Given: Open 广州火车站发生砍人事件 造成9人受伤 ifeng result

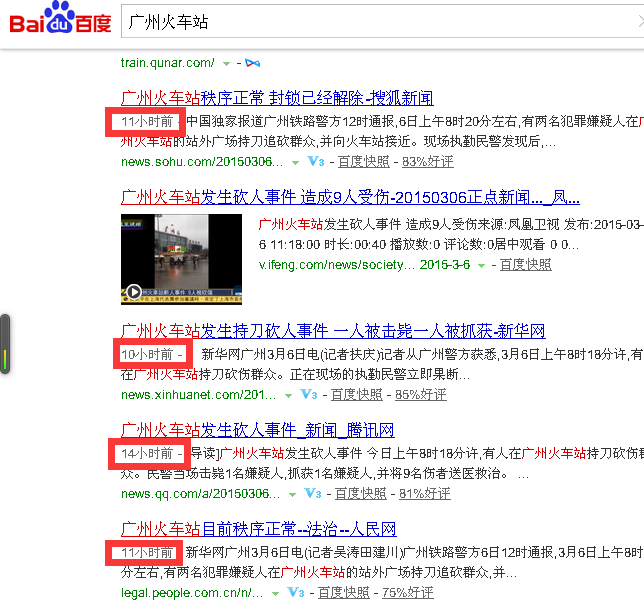Looking at the screenshot, I should pyautogui.click(x=350, y=198).
